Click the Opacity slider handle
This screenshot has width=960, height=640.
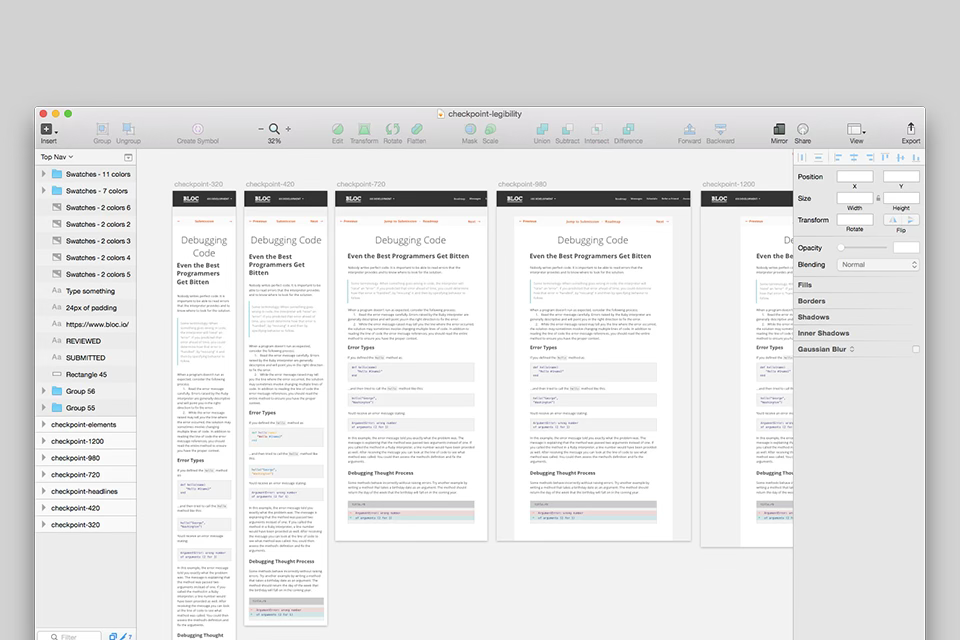[841, 247]
